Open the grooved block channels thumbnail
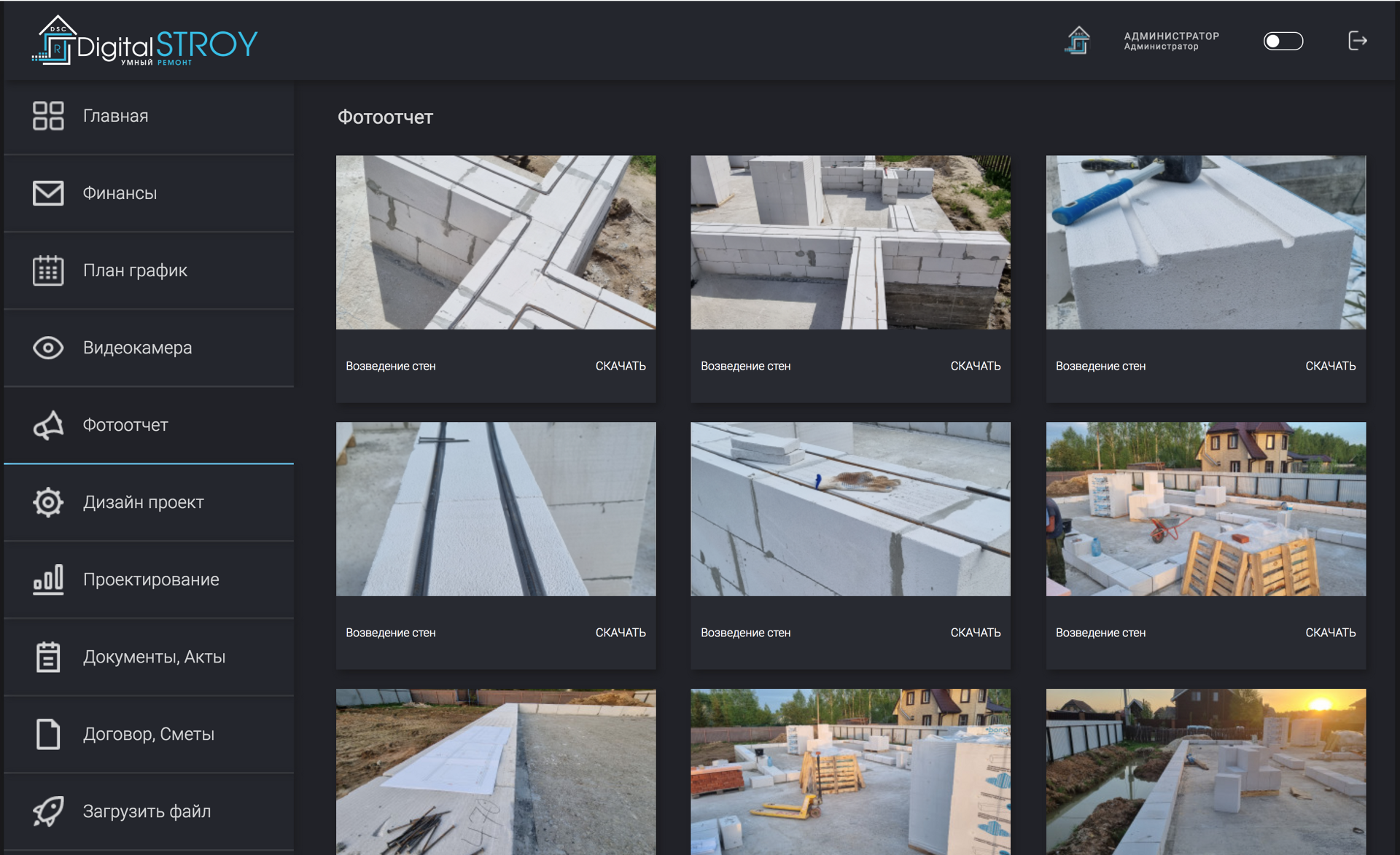Image resolution: width=1400 pixels, height=855 pixels. click(x=496, y=509)
